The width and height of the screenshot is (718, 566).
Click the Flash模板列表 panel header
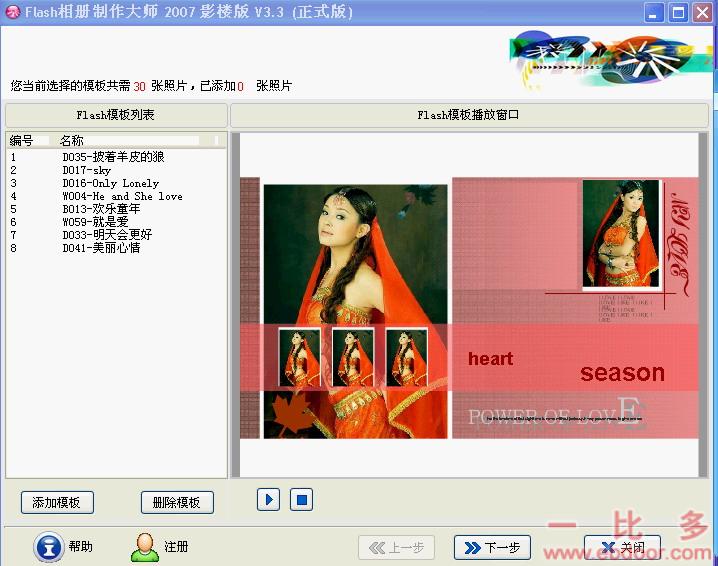pos(116,115)
